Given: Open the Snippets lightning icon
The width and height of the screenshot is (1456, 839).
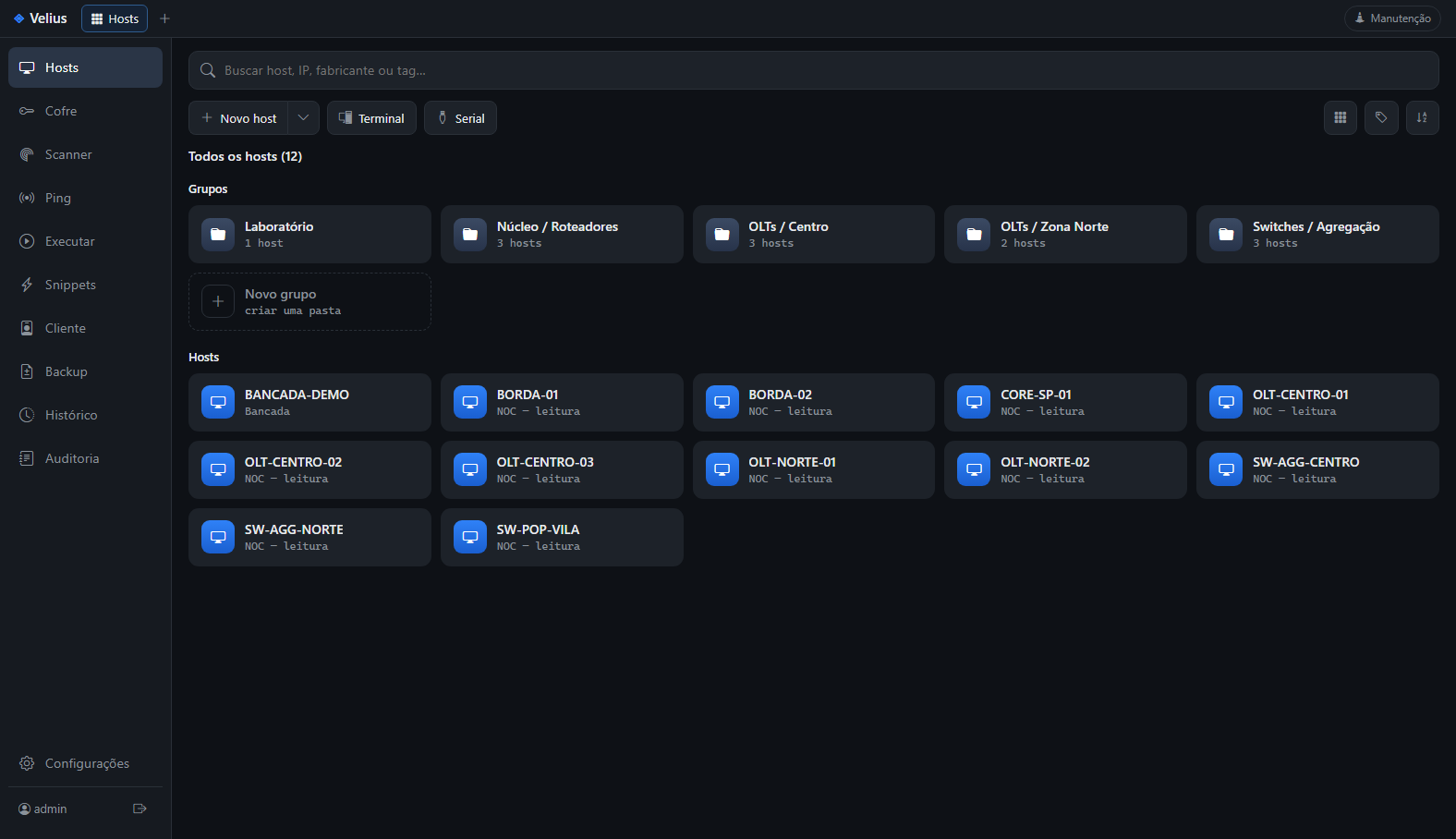Looking at the screenshot, I should tap(27, 285).
